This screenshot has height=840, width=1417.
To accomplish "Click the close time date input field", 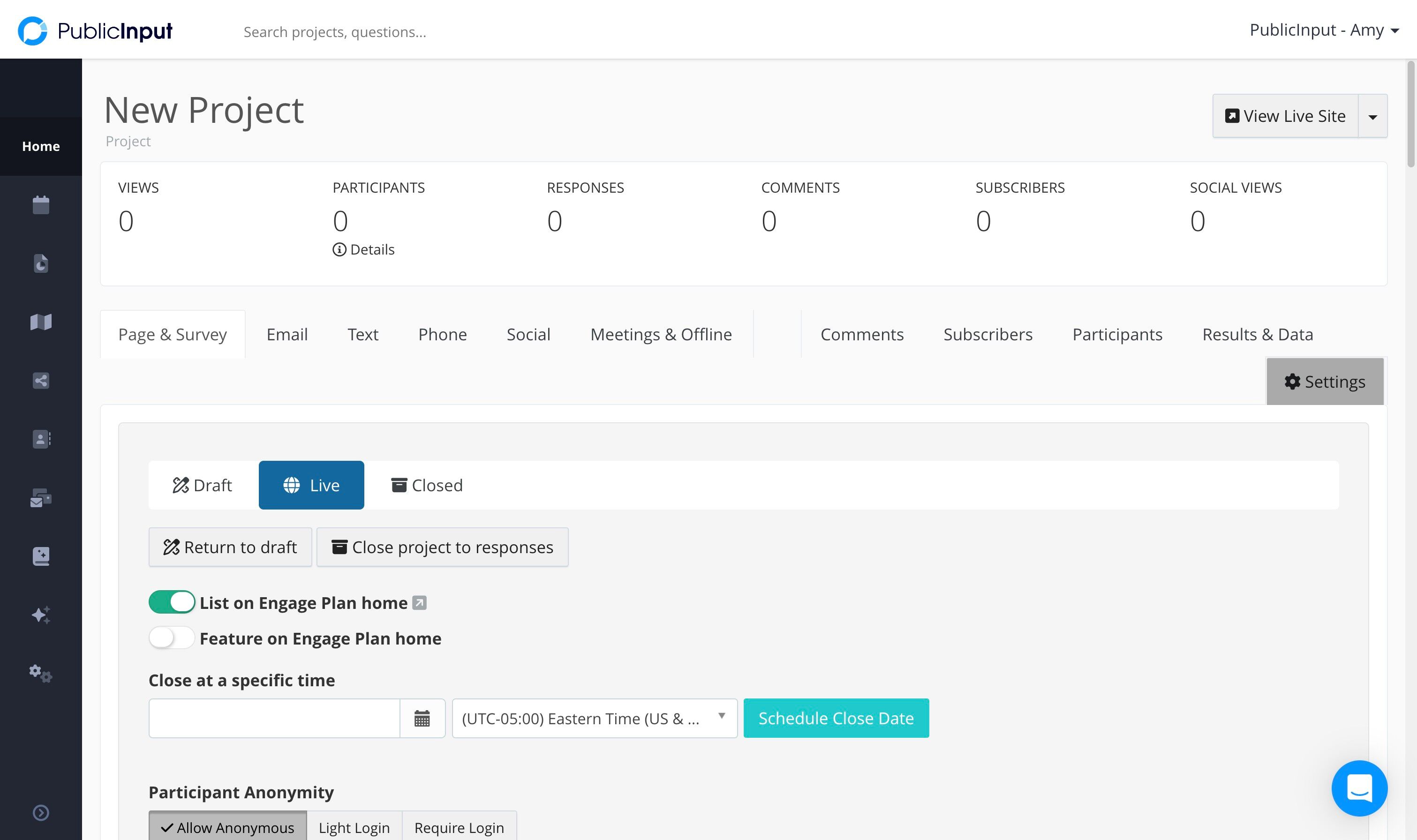I will pos(275,718).
